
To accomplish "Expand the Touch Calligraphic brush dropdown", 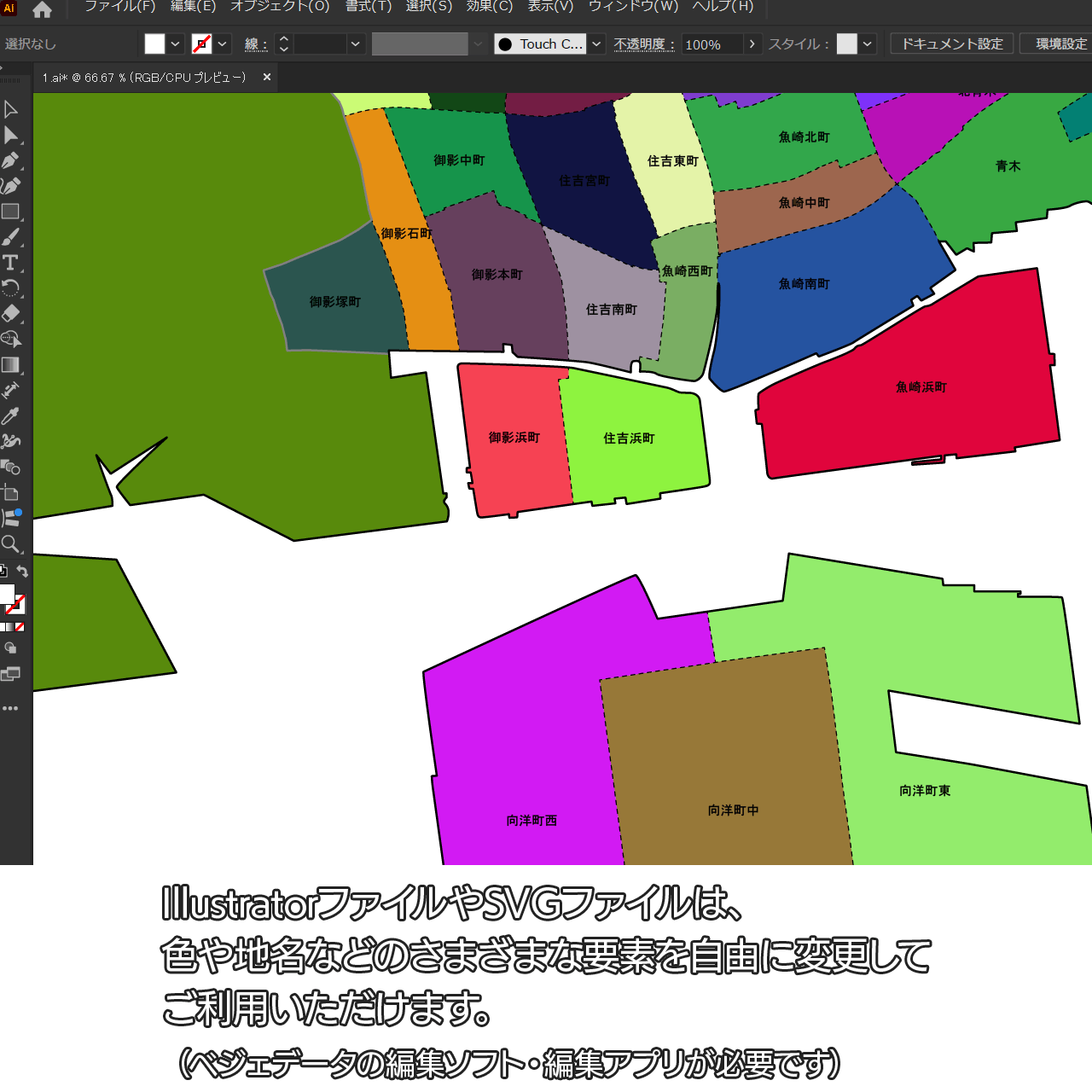I will click(x=597, y=44).
